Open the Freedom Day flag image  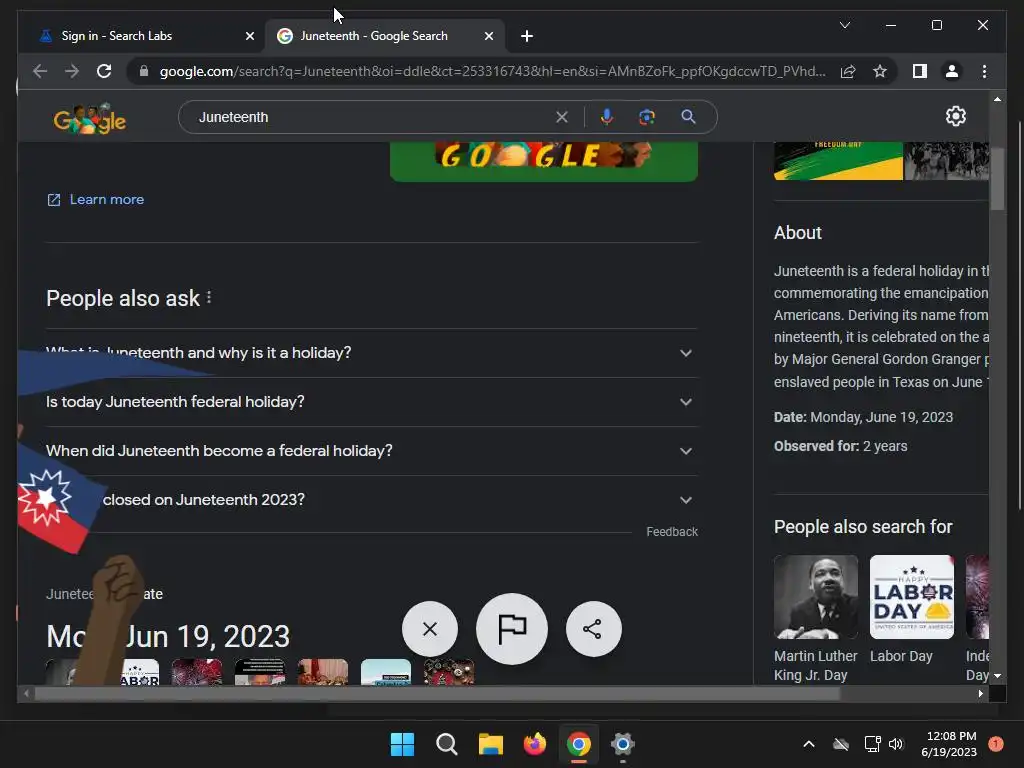[x=838, y=161]
